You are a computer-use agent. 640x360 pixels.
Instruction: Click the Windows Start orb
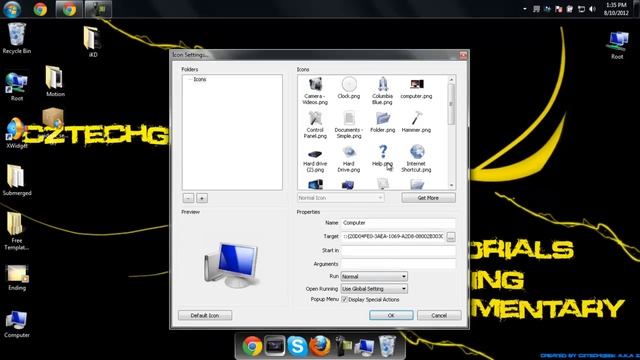point(12,9)
